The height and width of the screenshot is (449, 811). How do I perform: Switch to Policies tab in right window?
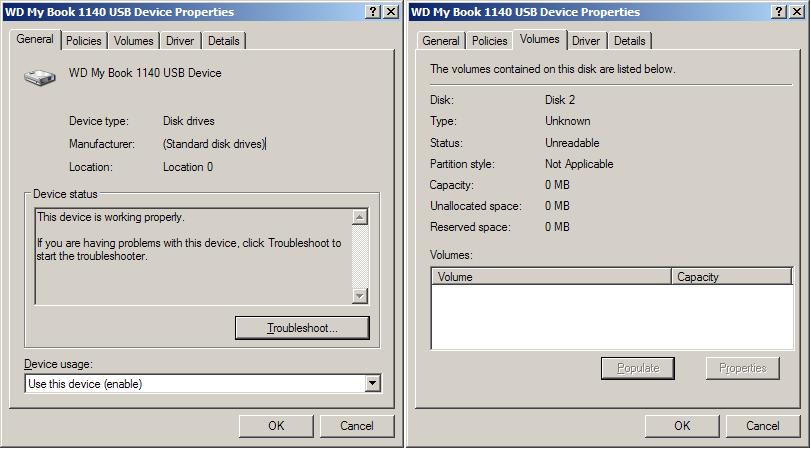(x=489, y=41)
